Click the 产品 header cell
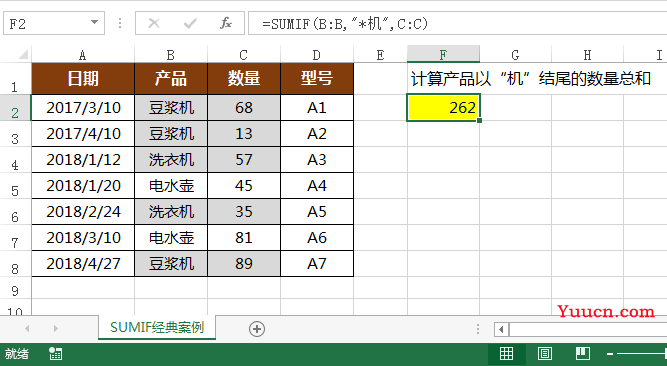This screenshot has height=366, width=667. [171, 79]
